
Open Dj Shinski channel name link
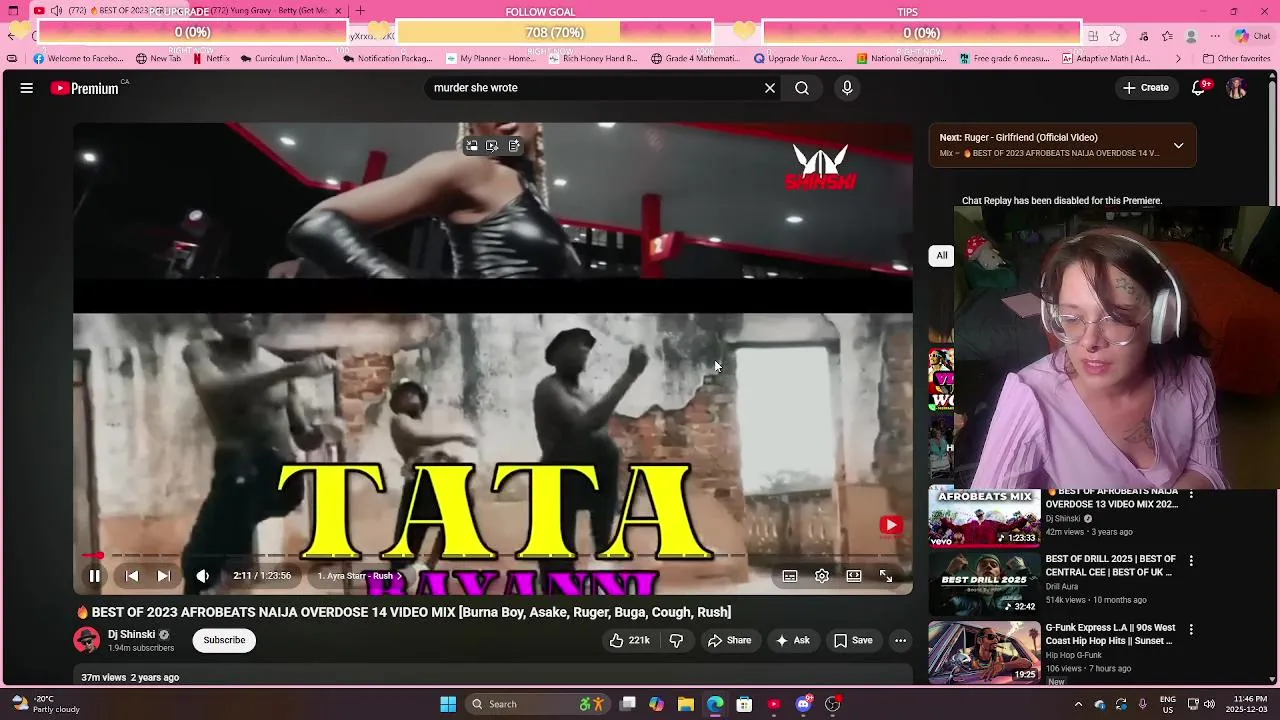(x=131, y=634)
